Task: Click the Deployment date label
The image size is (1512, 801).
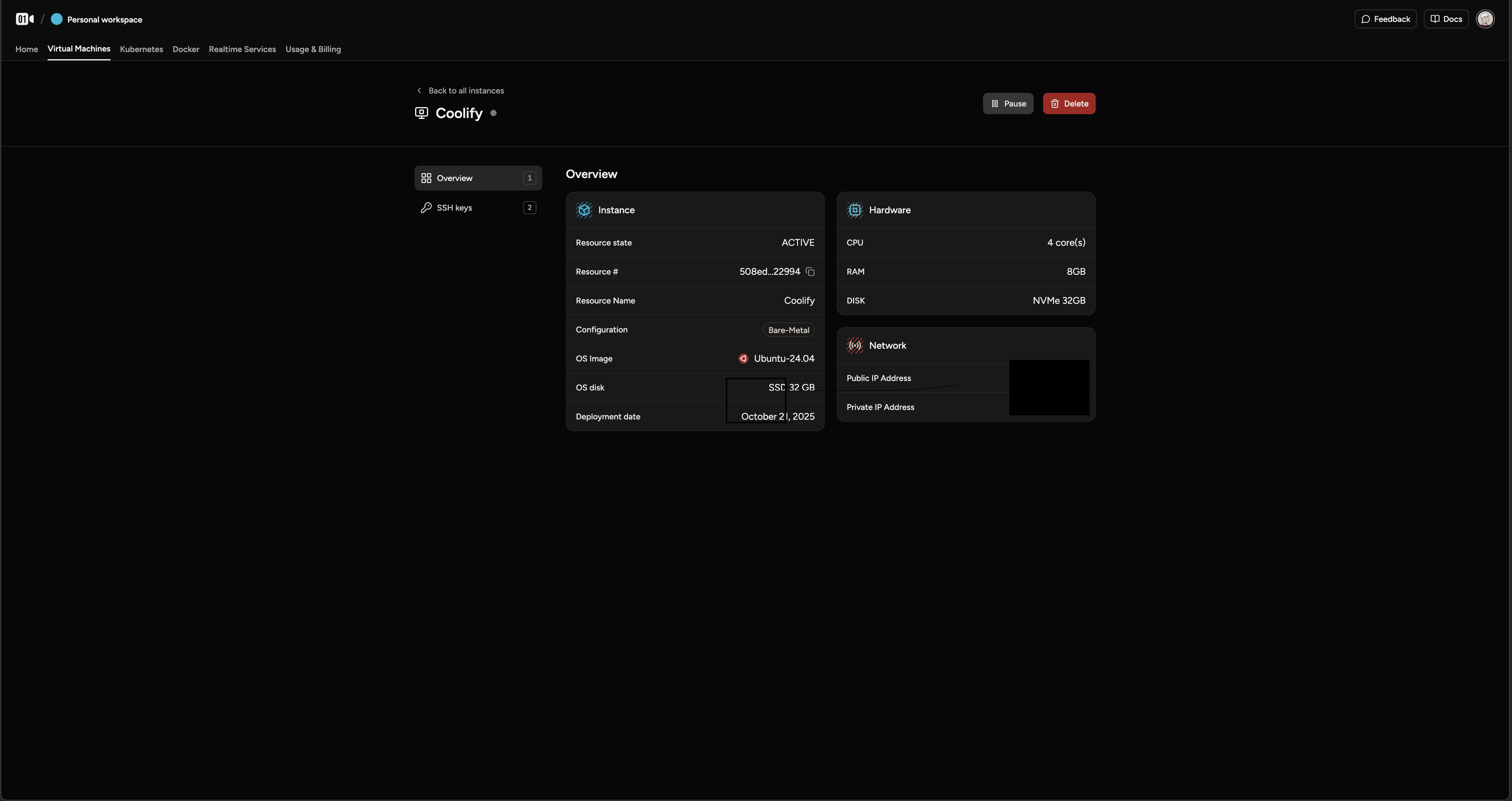Action: (608, 417)
